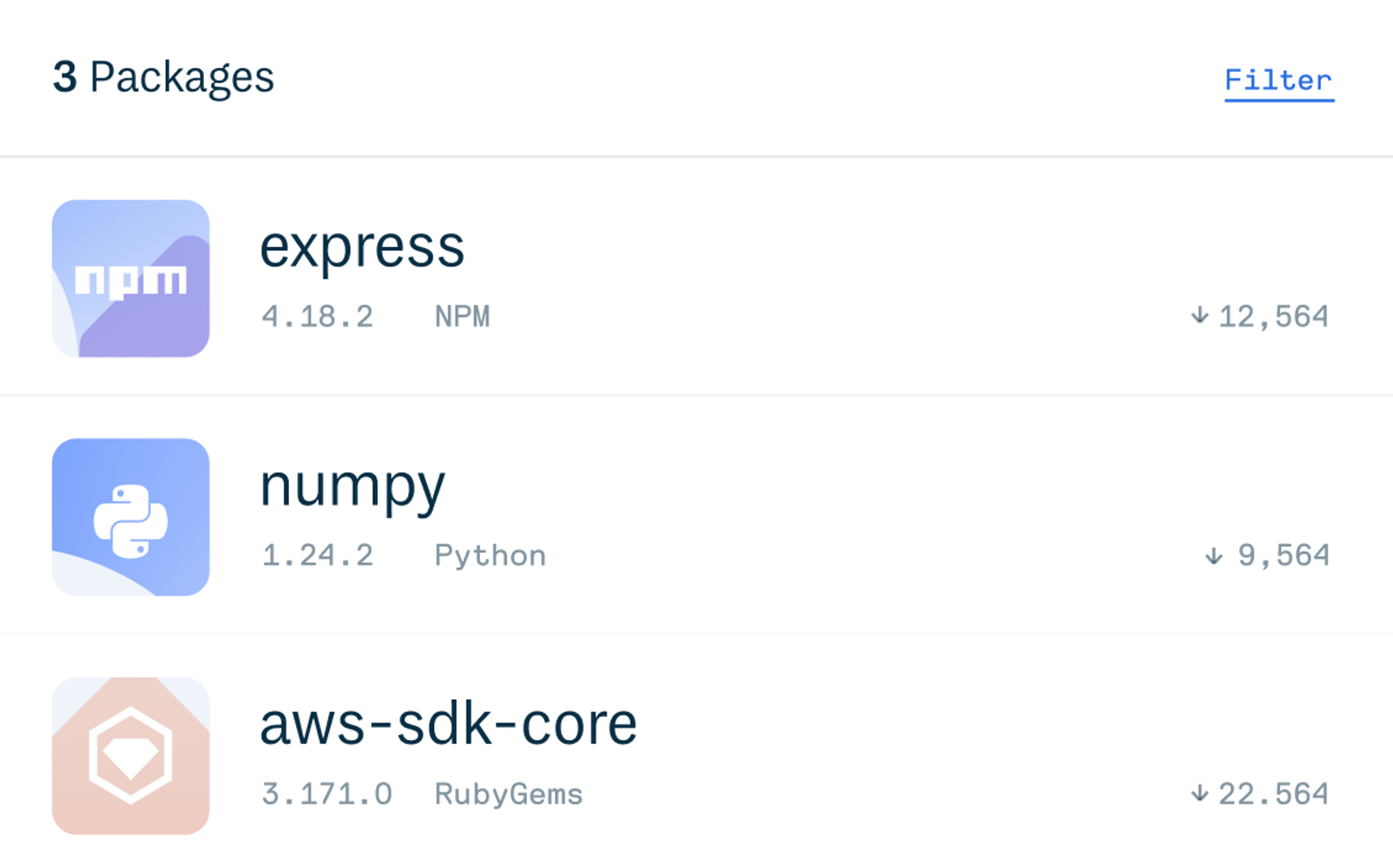Click the NPM registry label under express

(x=463, y=314)
